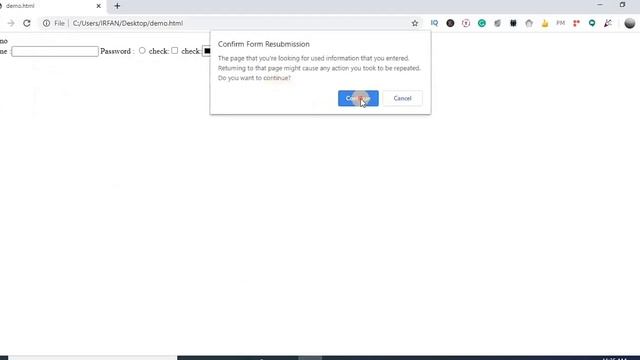The height and width of the screenshot is (360, 640).
Task: Click the 'Confirm Form Resubmission' dialog title
Action: pyautogui.click(x=264, y=44)
